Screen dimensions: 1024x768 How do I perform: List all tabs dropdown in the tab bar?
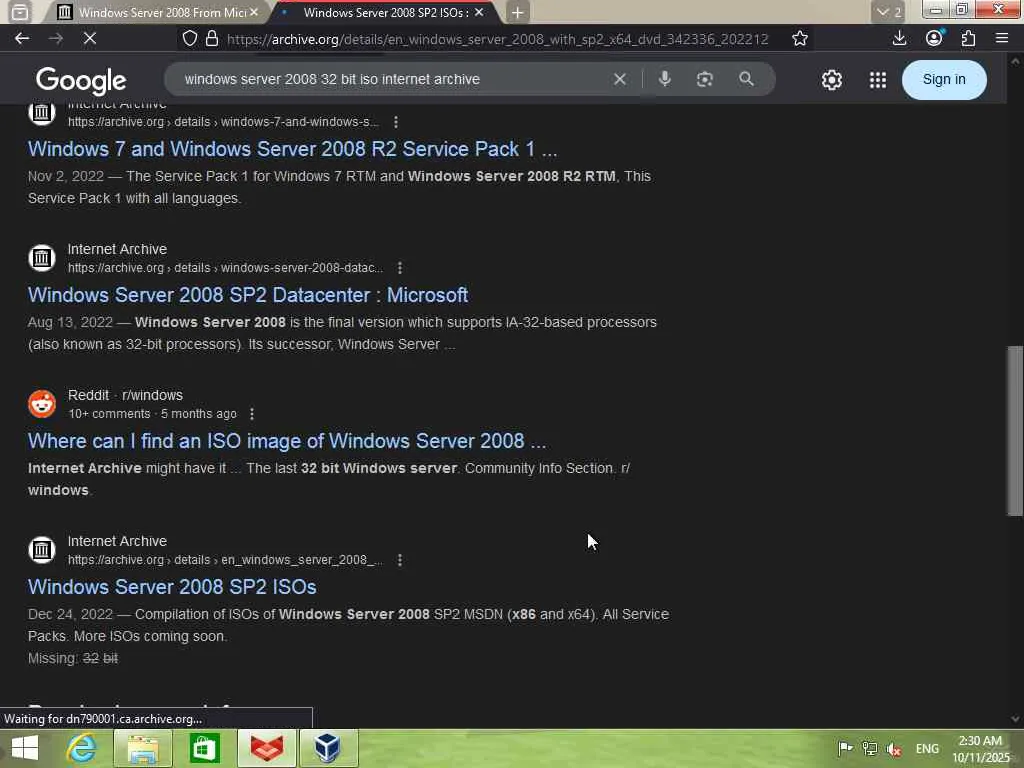888,12
